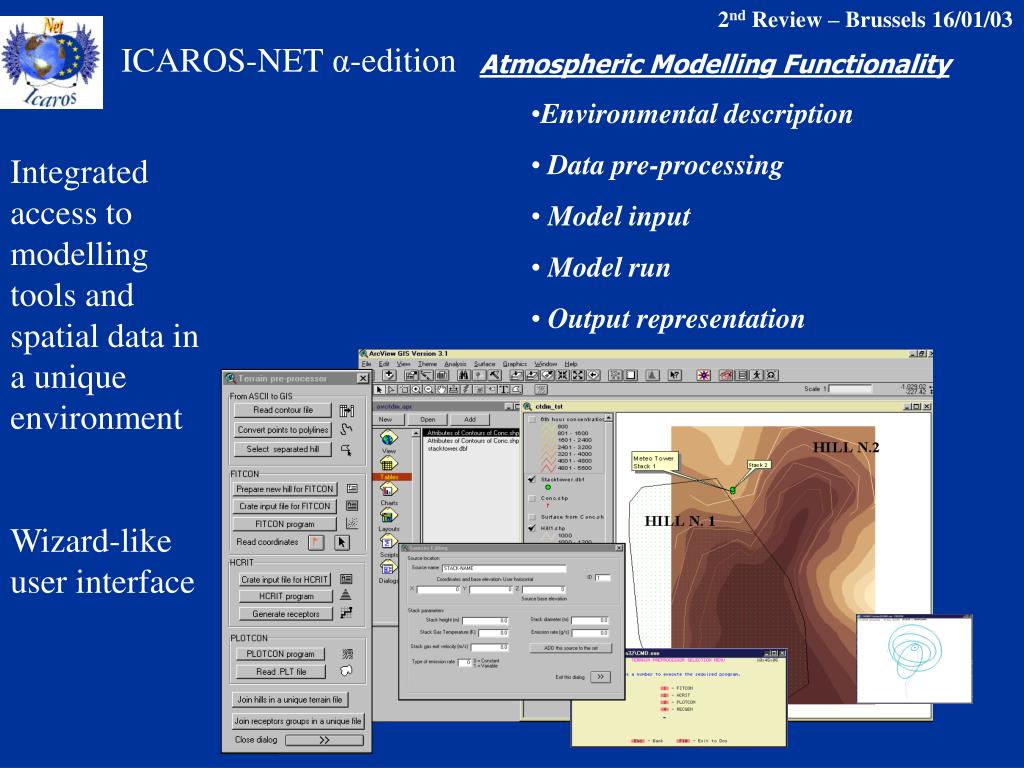Viewport: 1024px width, 768px height.
Task: Click the arrow pointer icon next to Read coordinates
Action: coord(342,542)
